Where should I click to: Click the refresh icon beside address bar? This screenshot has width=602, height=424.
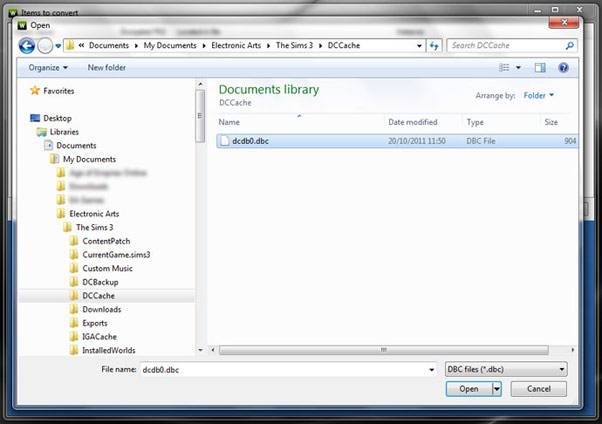click(x=434, y=46)
